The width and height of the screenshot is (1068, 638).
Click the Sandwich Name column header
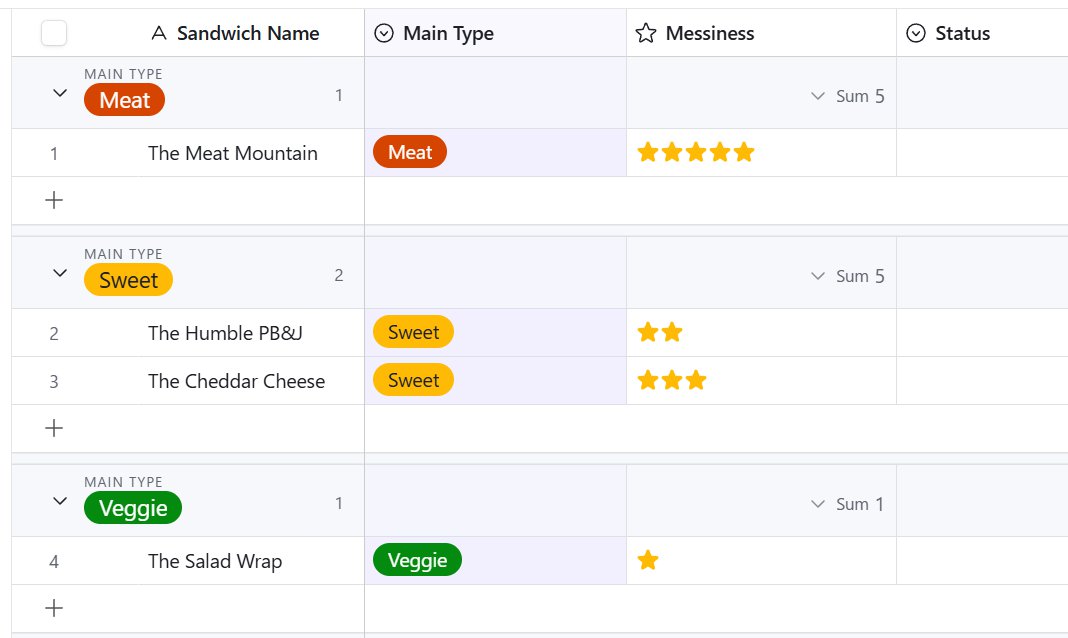(x=247, y=34)
